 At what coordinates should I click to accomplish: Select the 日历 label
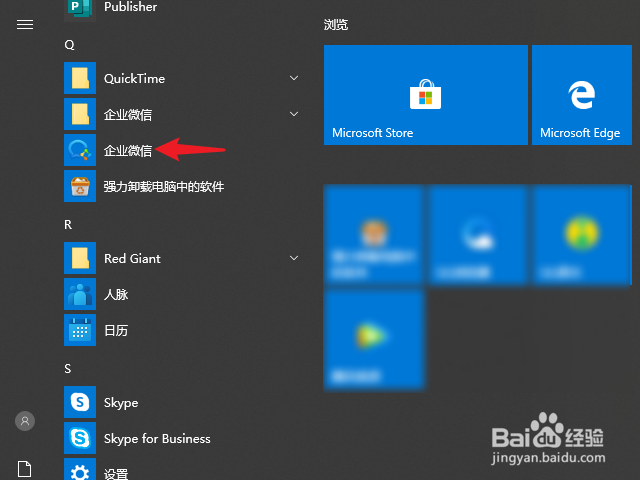116,330
